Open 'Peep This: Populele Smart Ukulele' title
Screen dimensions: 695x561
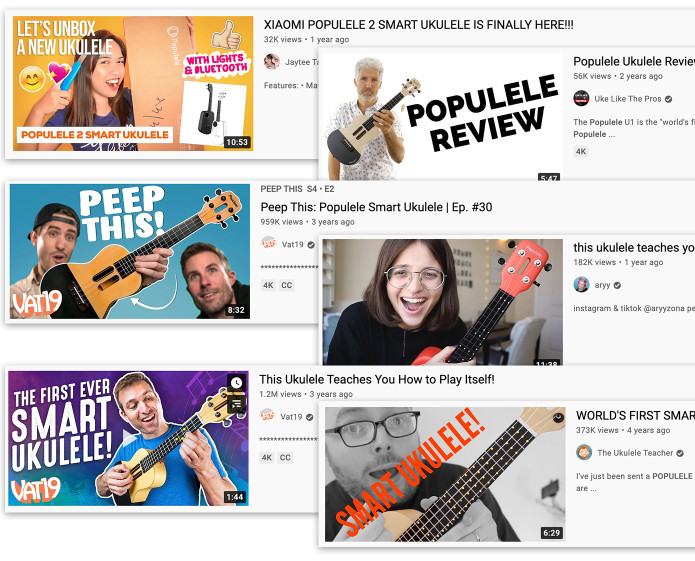[376, 207]
